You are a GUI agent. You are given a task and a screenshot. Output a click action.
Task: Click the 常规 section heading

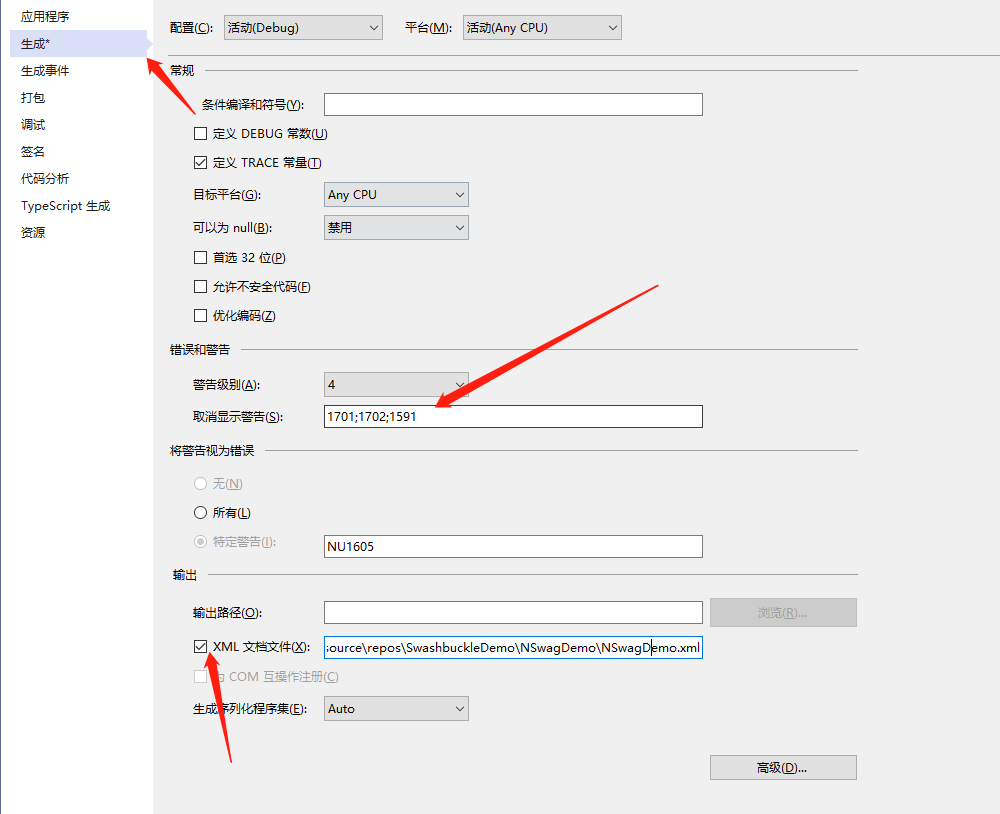click(x=182, y=70)
